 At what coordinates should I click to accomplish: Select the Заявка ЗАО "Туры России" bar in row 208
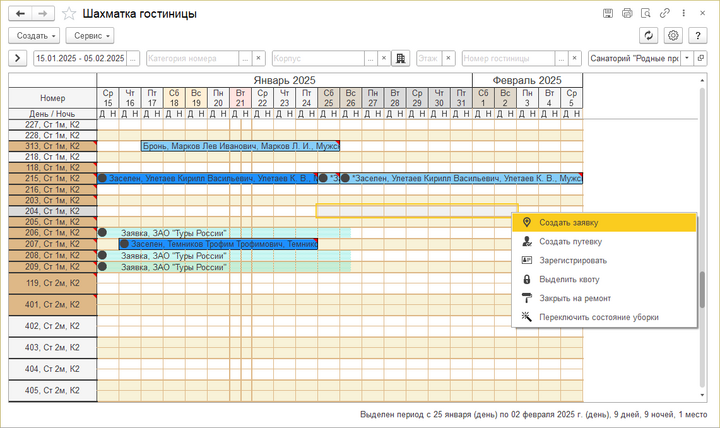point(224,255)
